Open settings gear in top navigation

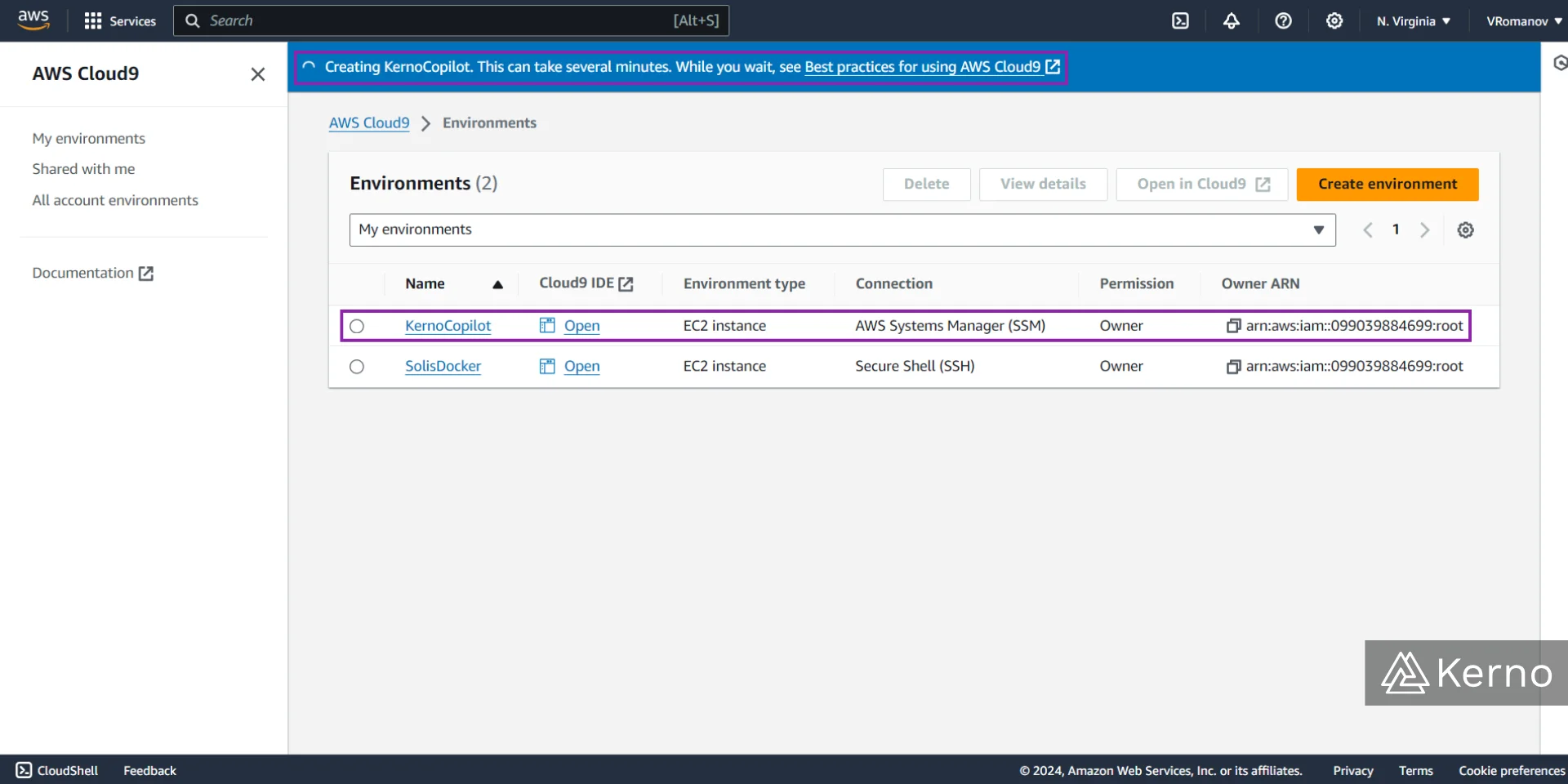[x=1334, y=20]
